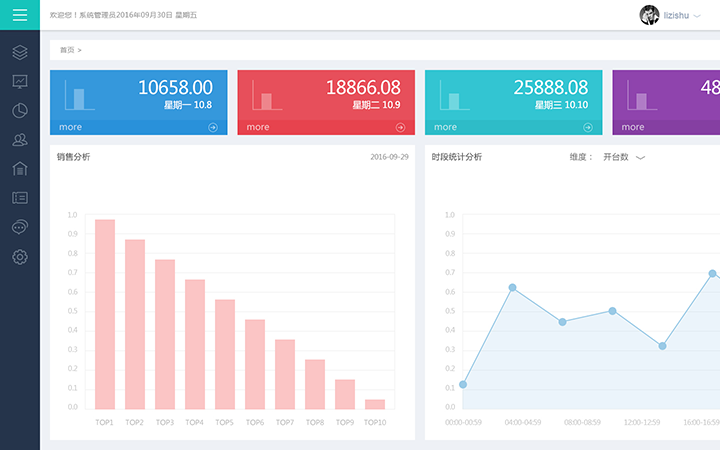Open the users group sidebar icon

(x=20, y=140)
